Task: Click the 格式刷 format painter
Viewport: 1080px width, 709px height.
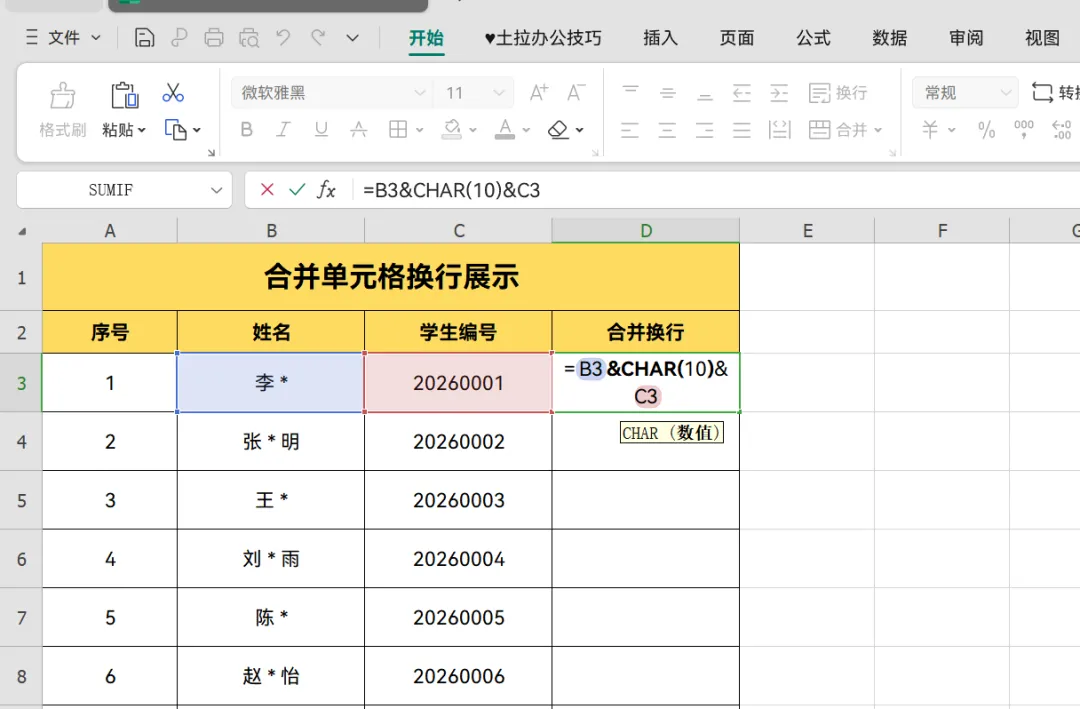Action: point(63,110)
